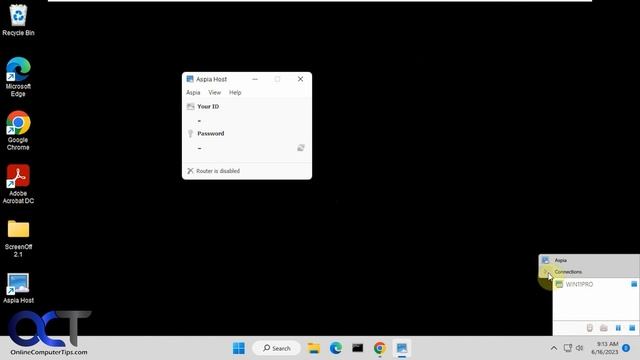This screenshot has width=640, height=360.
Task: Open the notification badge in system tray
Action: (x=626, y=348)
